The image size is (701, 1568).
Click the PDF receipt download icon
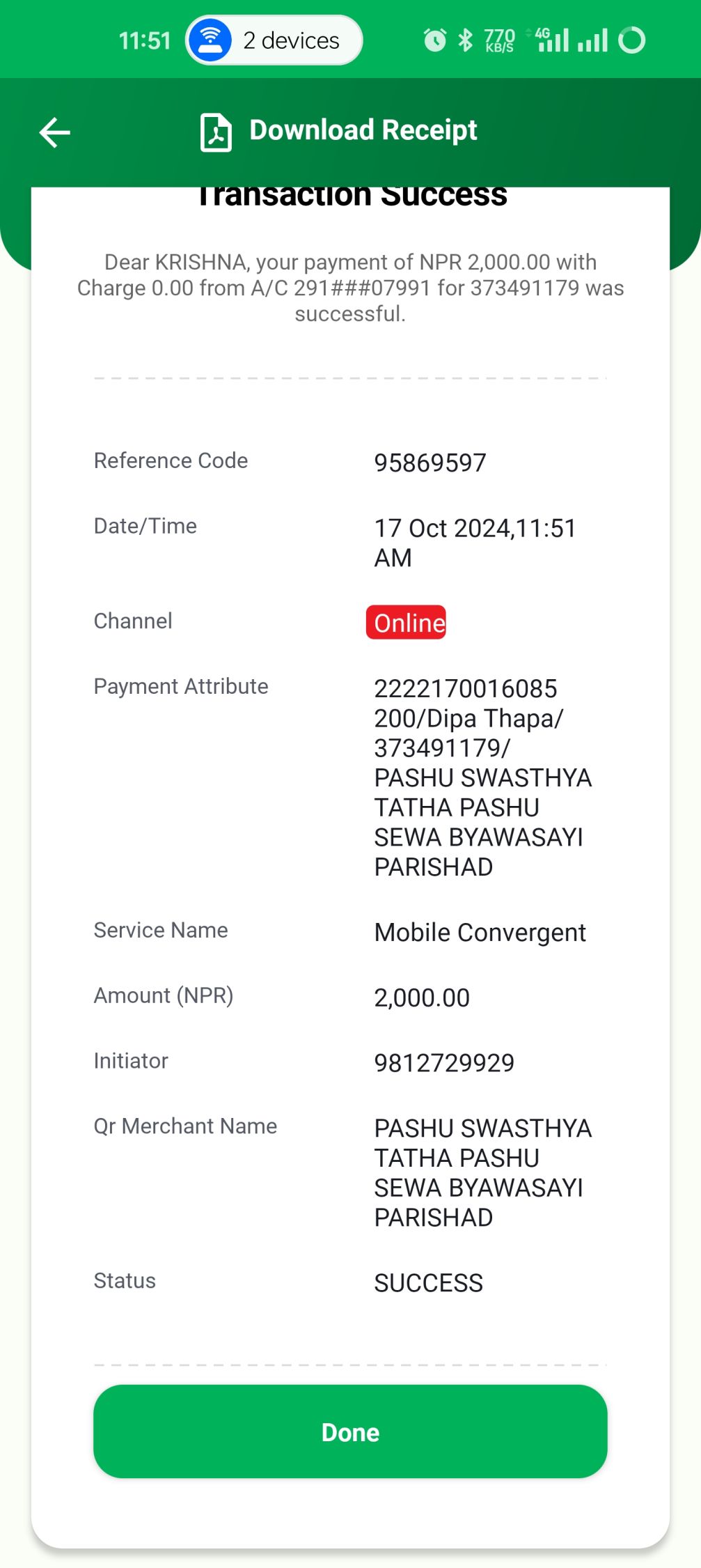coord(216,132)
